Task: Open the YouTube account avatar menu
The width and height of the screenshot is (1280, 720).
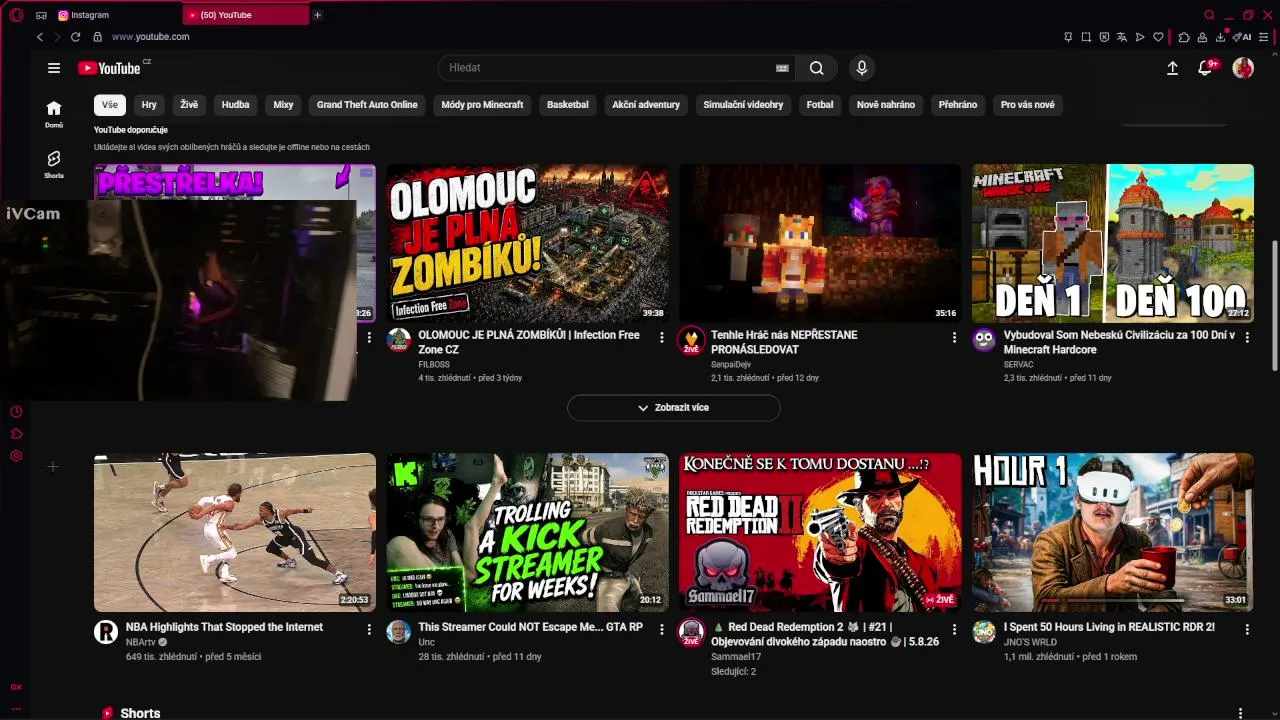Action: [1243, 68]
